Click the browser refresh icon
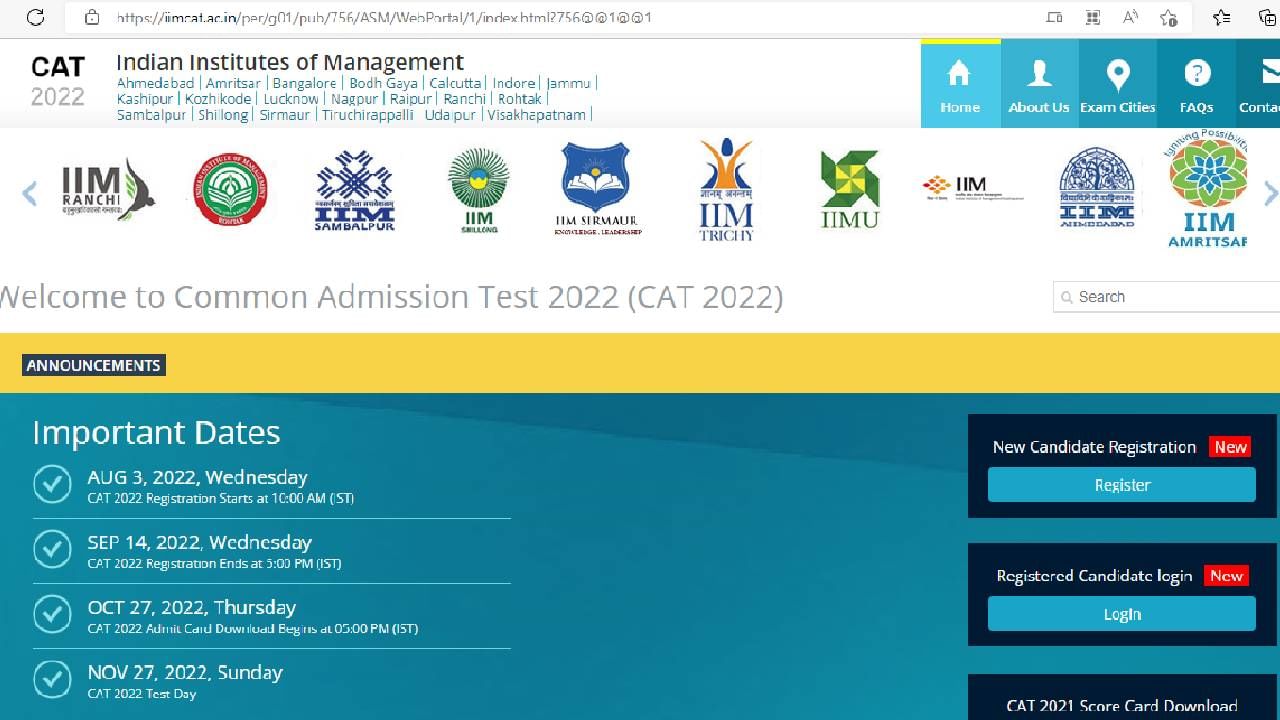Viewport: 1280px width, 720px height. click(35, 17)
